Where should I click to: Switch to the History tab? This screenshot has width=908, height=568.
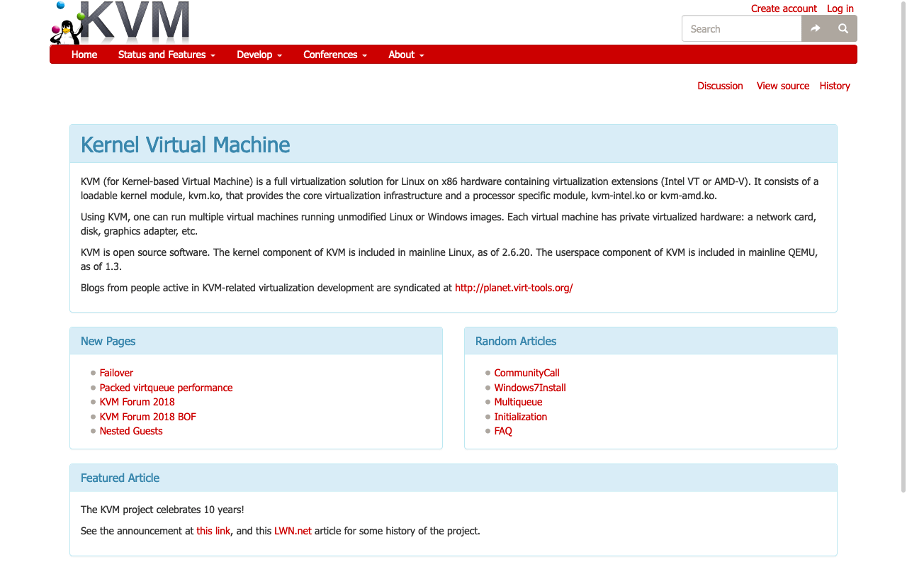(x=834, y=86)
